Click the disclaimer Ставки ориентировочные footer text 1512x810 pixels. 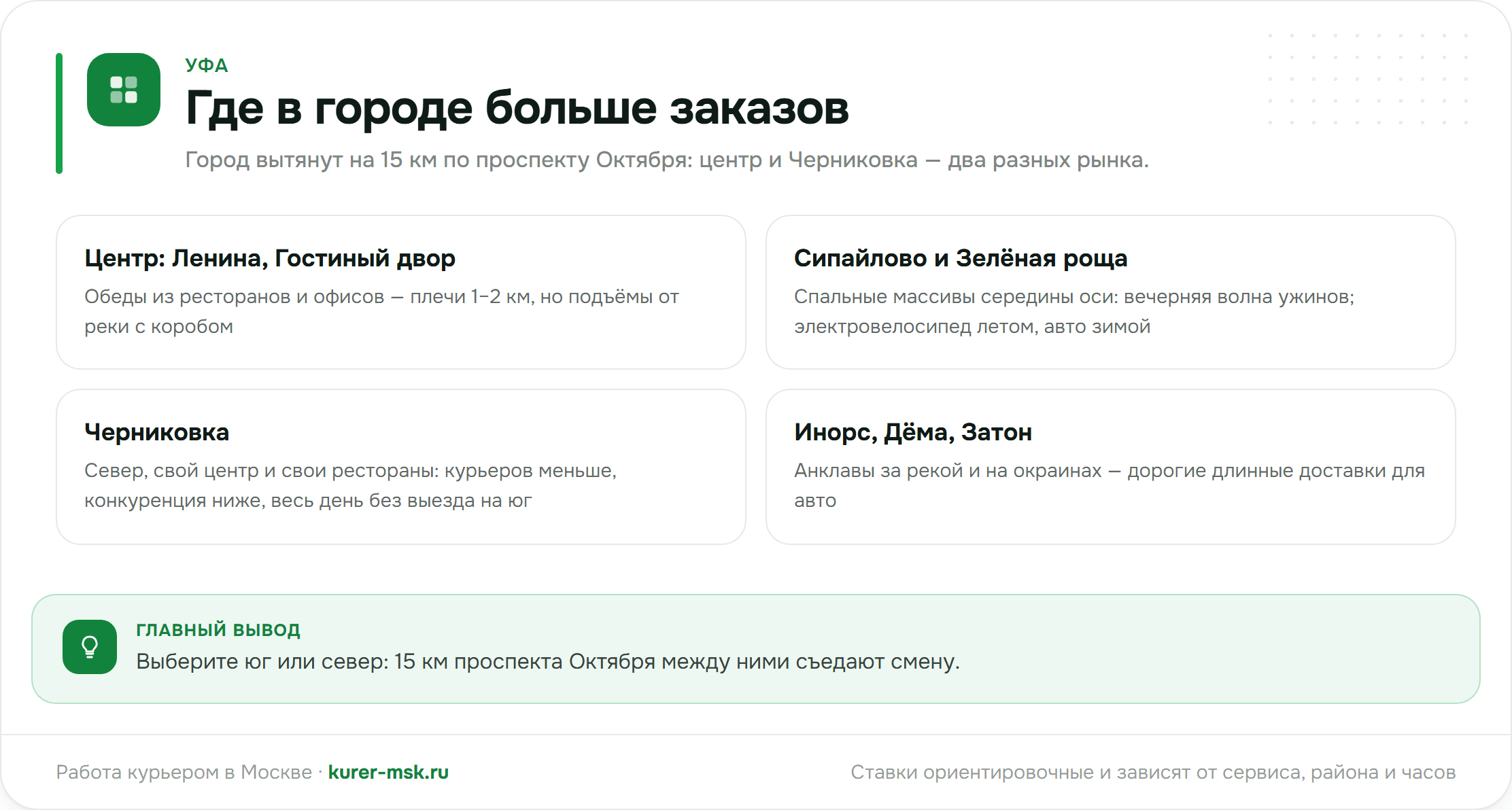(x=1153, y=772)
